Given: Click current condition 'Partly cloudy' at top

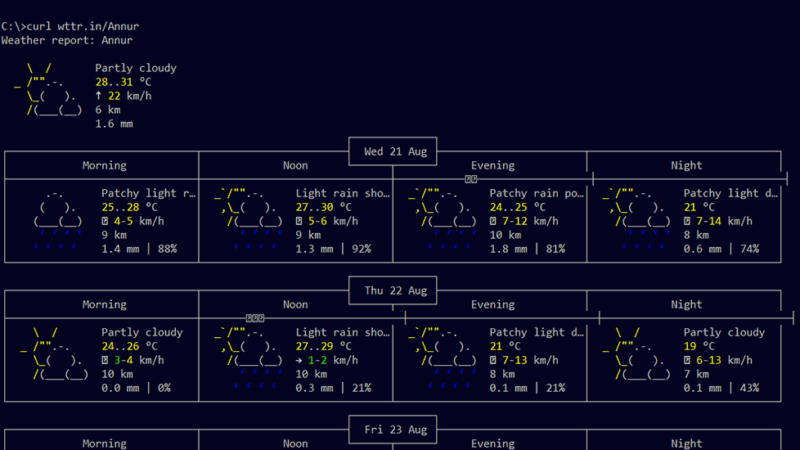Looking at the screenshot, I should tap(136, 68).
